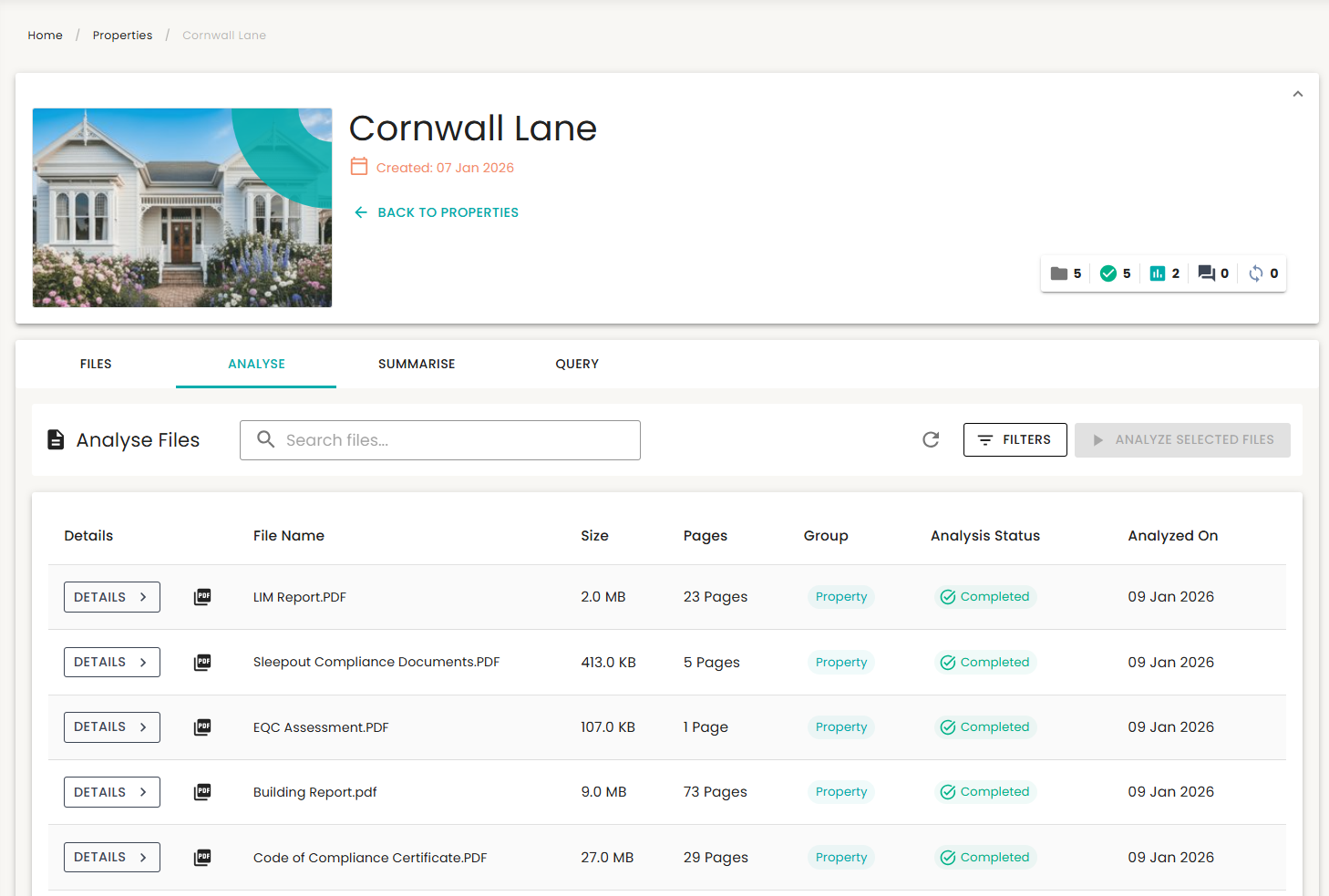
Task: Refresh the file list with the reload icon
Action: (x=931, y=439)
